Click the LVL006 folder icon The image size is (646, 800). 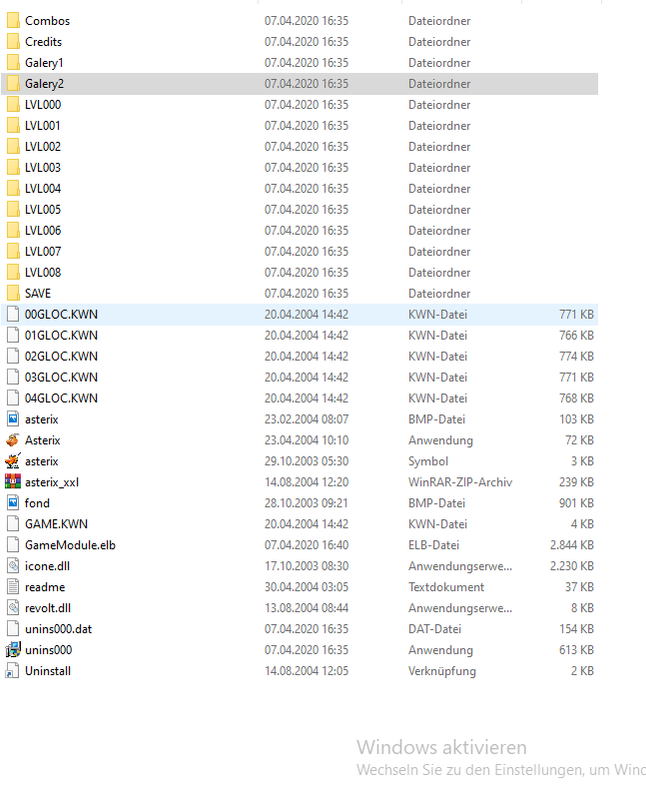(x=13, y=231)
